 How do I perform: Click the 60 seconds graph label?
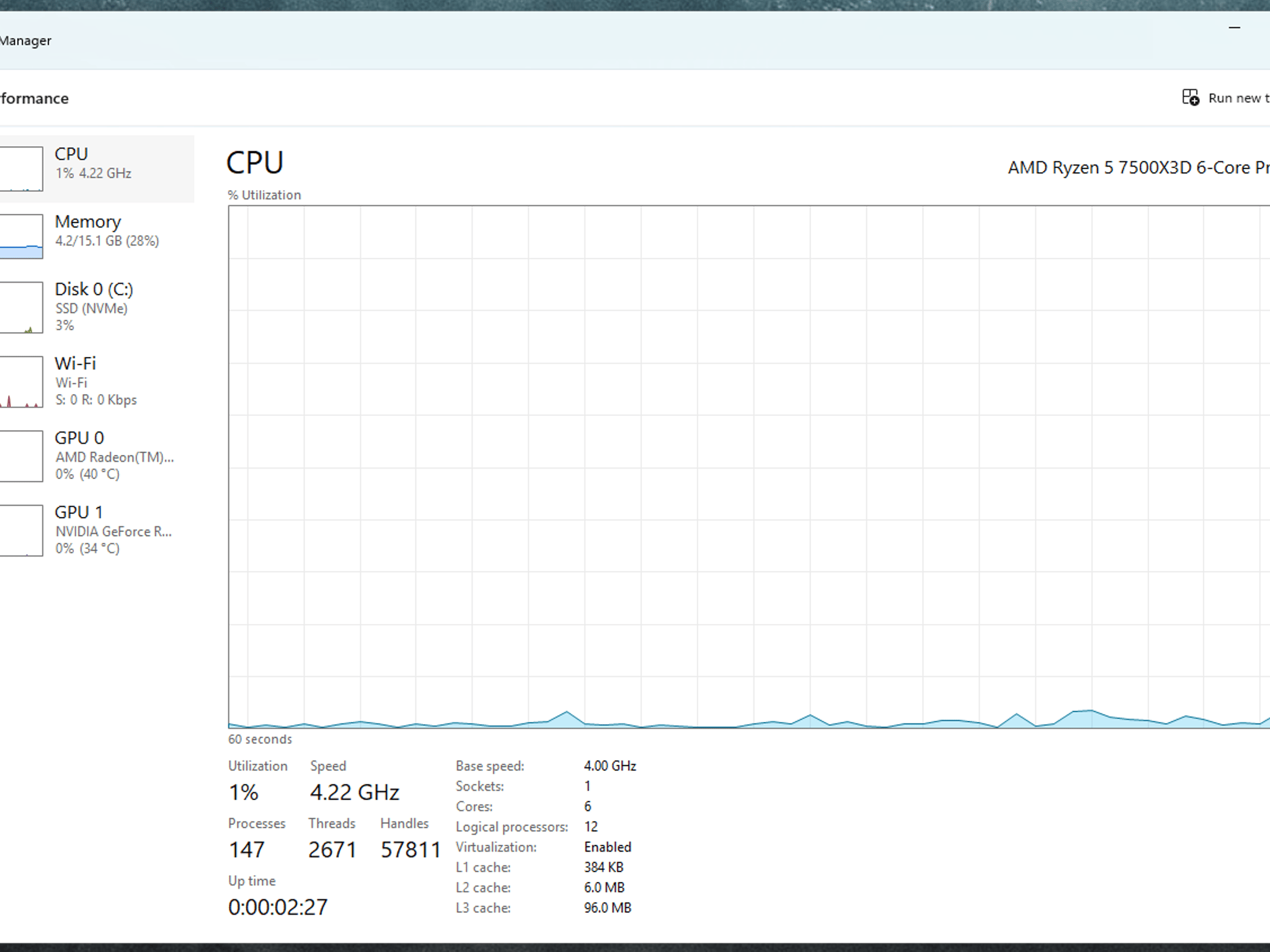point(260,739)
